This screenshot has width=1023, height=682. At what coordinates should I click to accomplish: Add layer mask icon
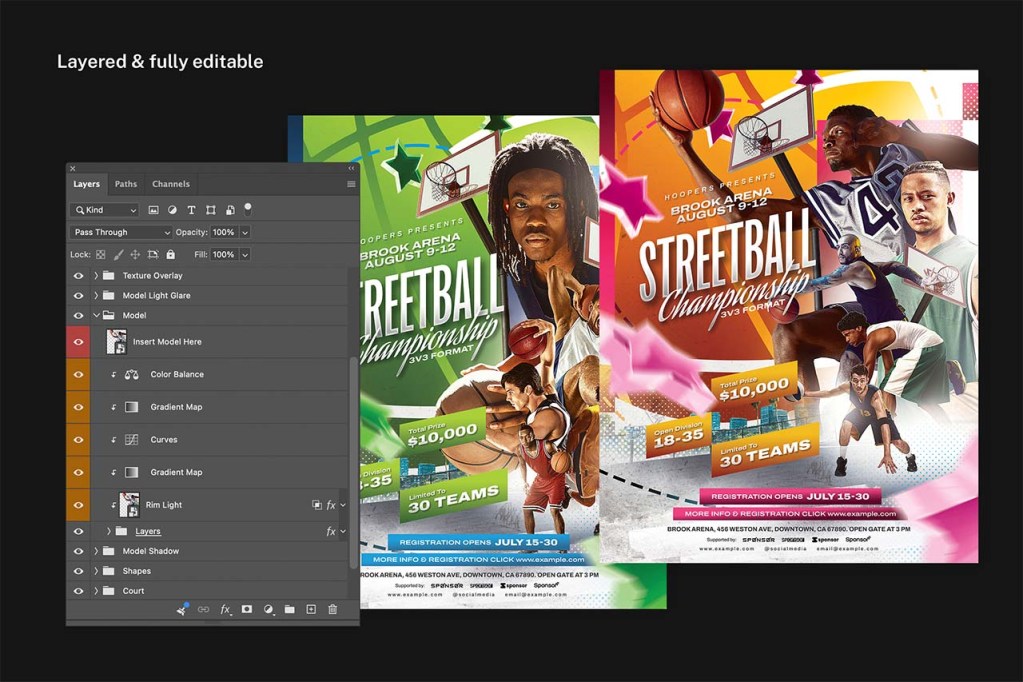tap(247, 609)
